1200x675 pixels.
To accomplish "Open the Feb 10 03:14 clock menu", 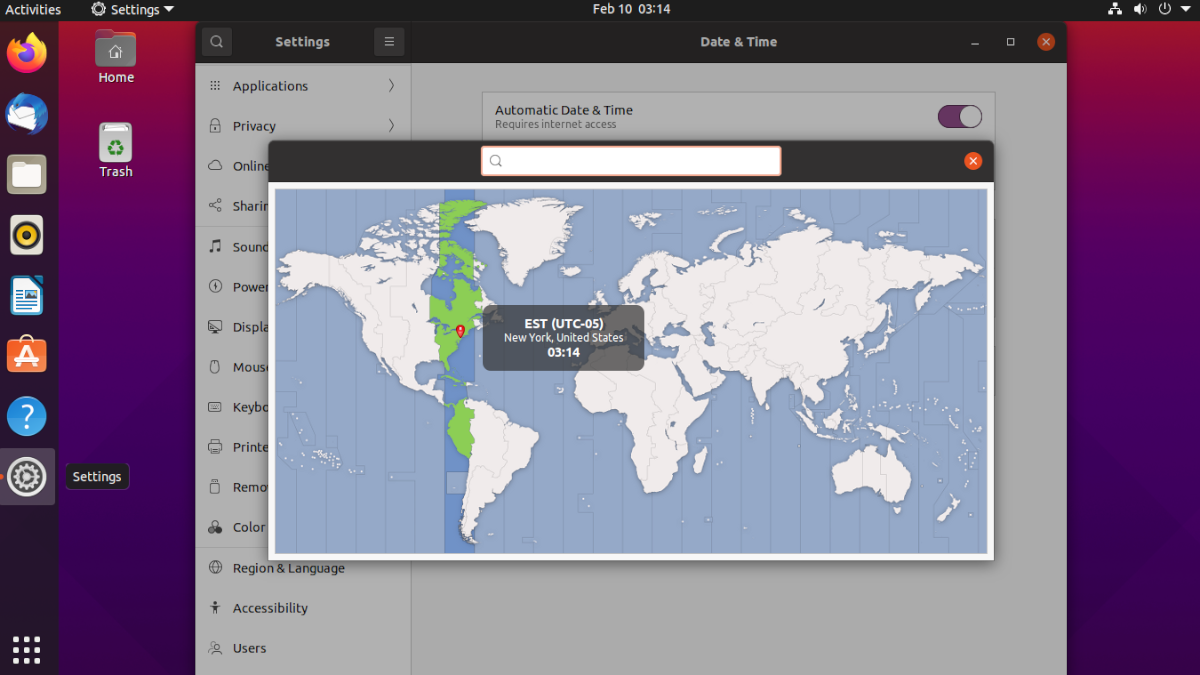I will coord(631,9).
